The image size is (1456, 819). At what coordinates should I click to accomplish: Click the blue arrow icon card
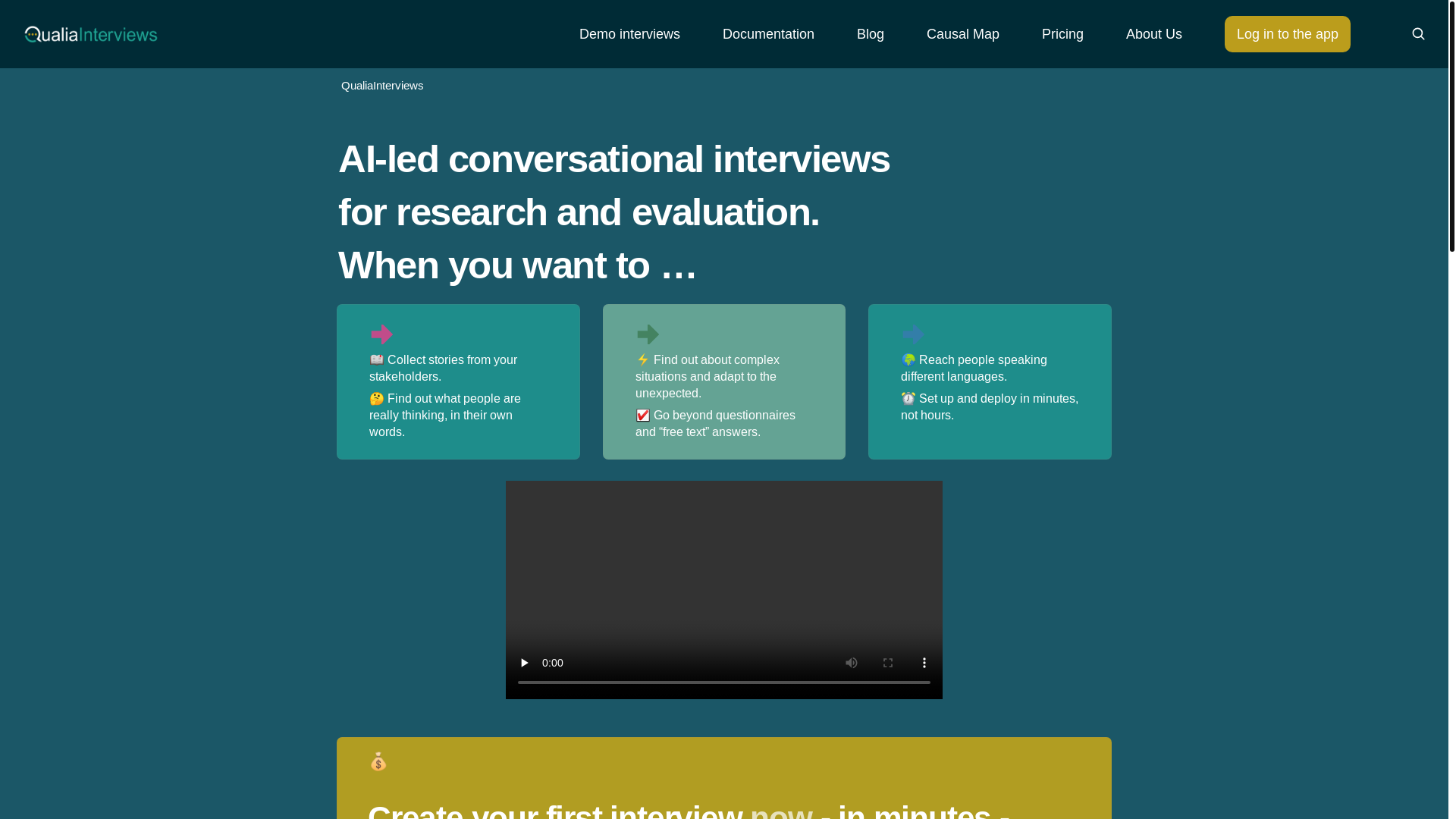(x=990, y=381)
